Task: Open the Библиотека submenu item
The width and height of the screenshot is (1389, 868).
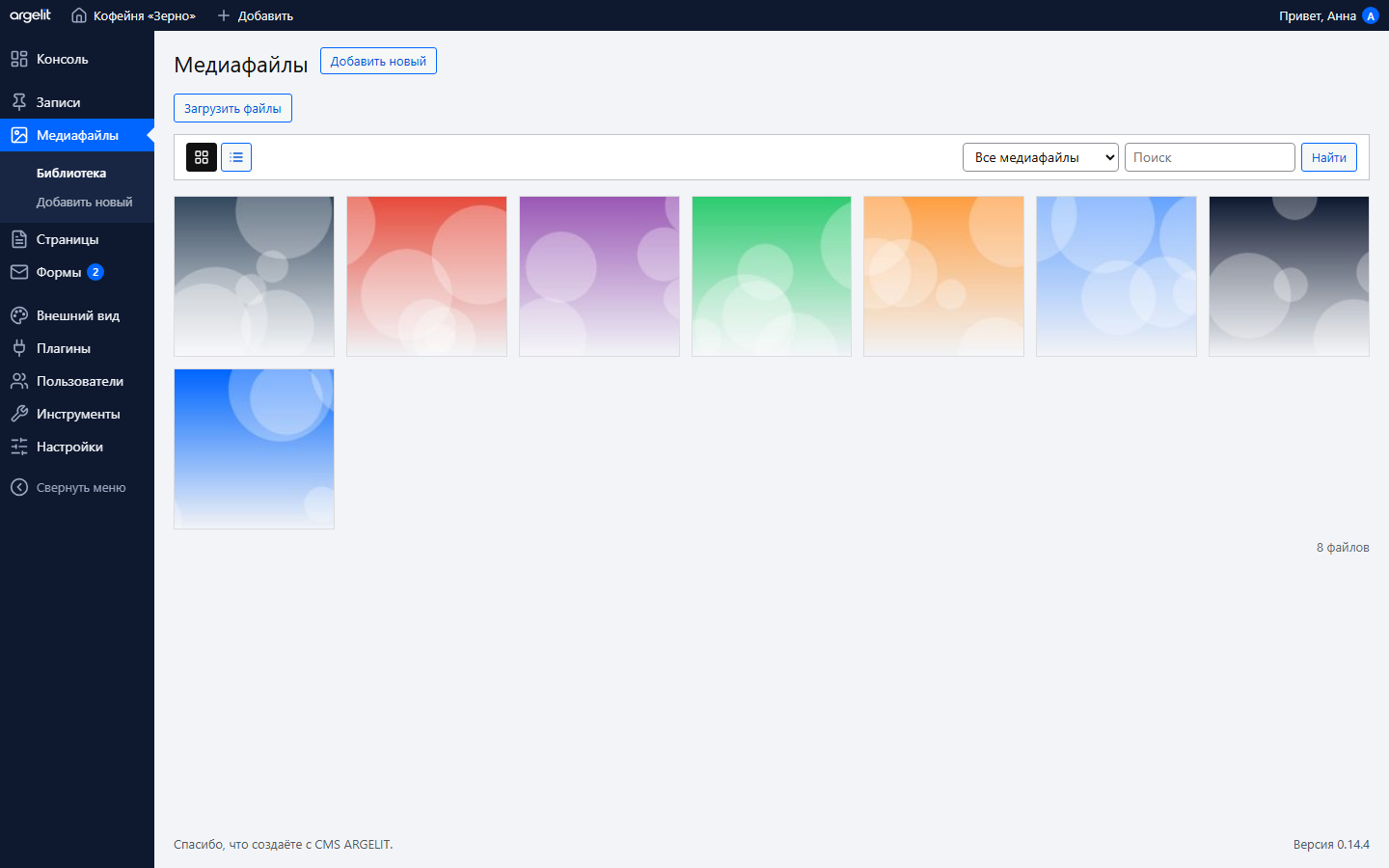Action: 71,174
